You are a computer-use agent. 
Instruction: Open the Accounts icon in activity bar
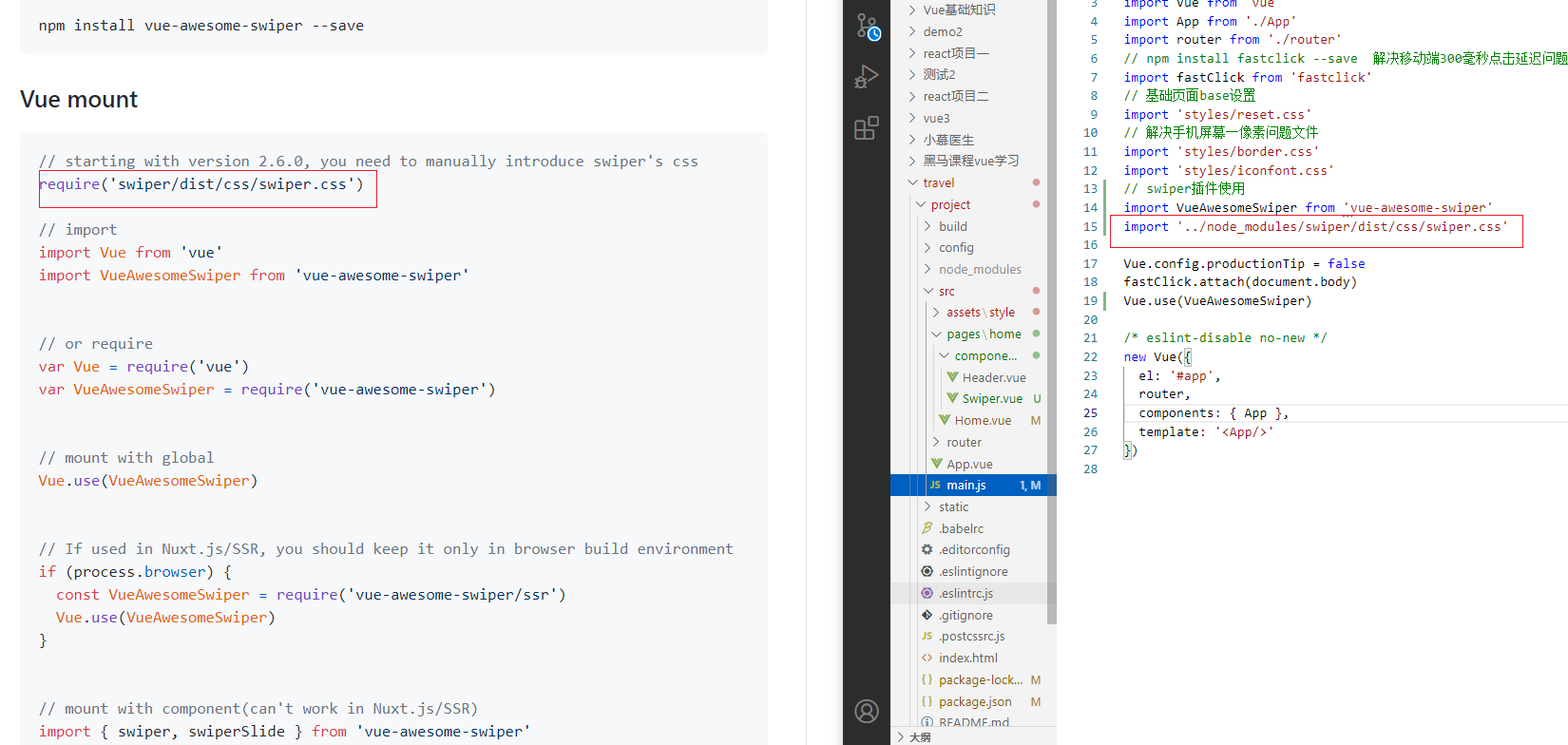(x=867, y=711)
